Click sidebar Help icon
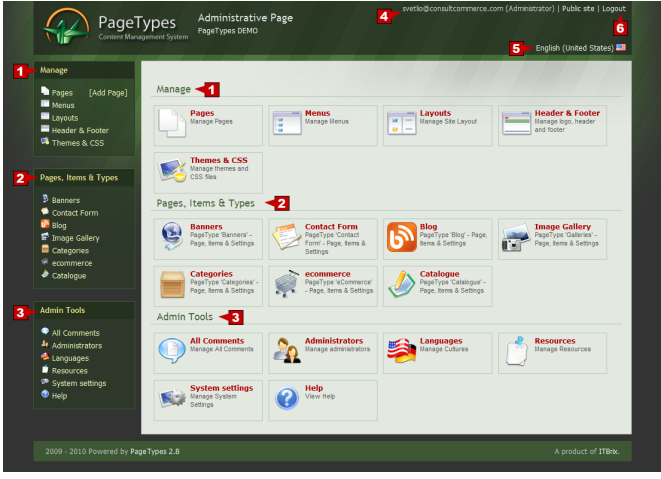 pyautogui.click(x=45, y=394)
